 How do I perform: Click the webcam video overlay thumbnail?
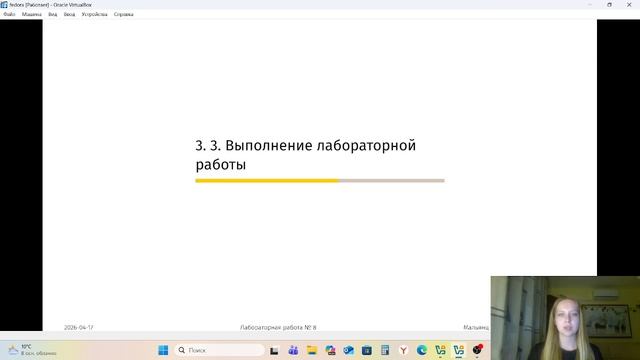[565, 318]
